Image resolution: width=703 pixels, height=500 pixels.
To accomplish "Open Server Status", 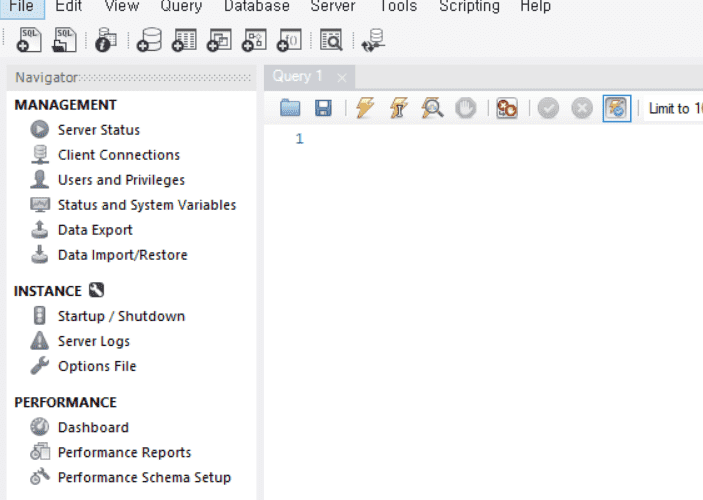I will pyautogui.click(x=99, y=130).
